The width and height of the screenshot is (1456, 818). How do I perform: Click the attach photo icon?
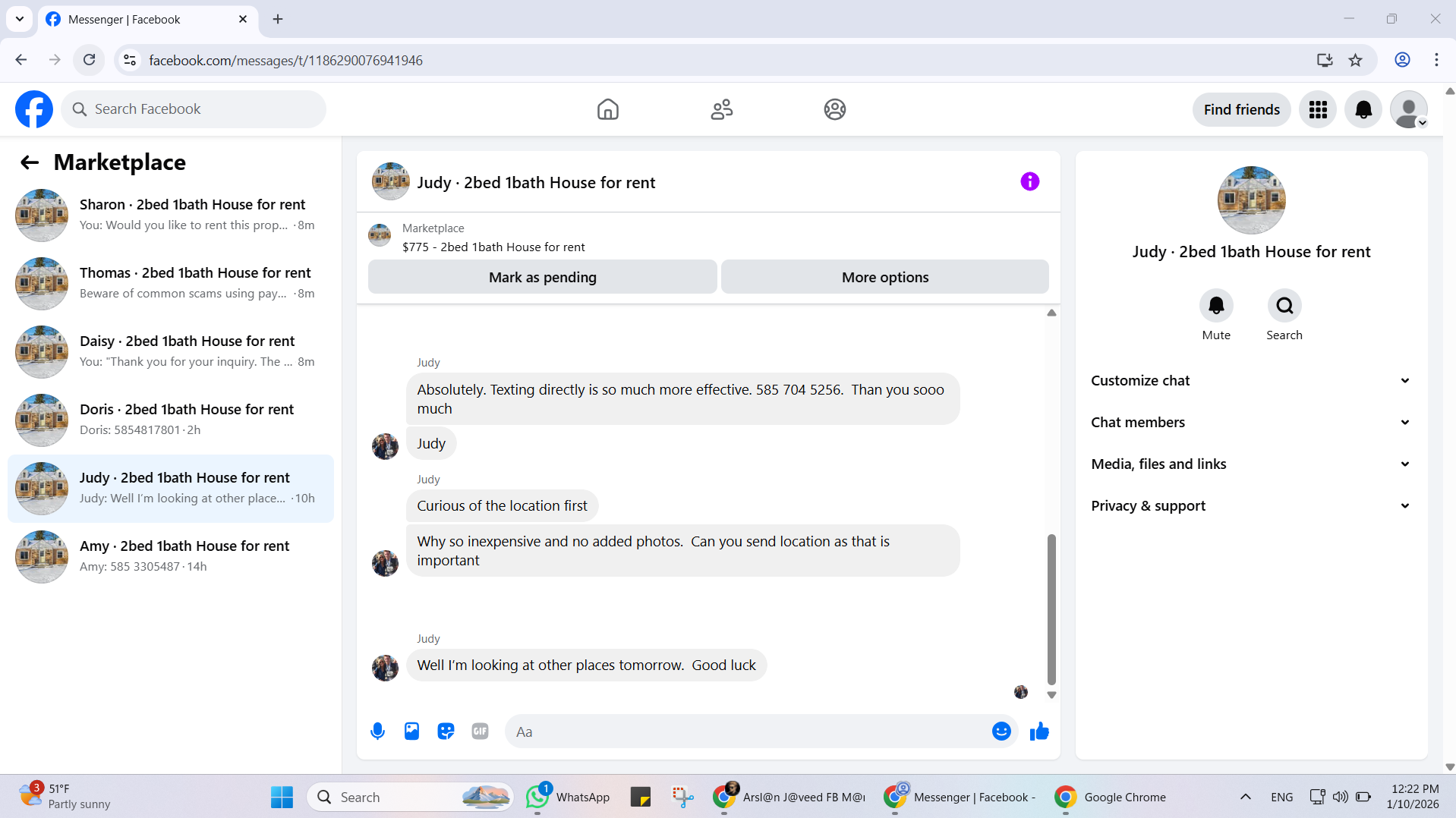[x=411, y=731]
